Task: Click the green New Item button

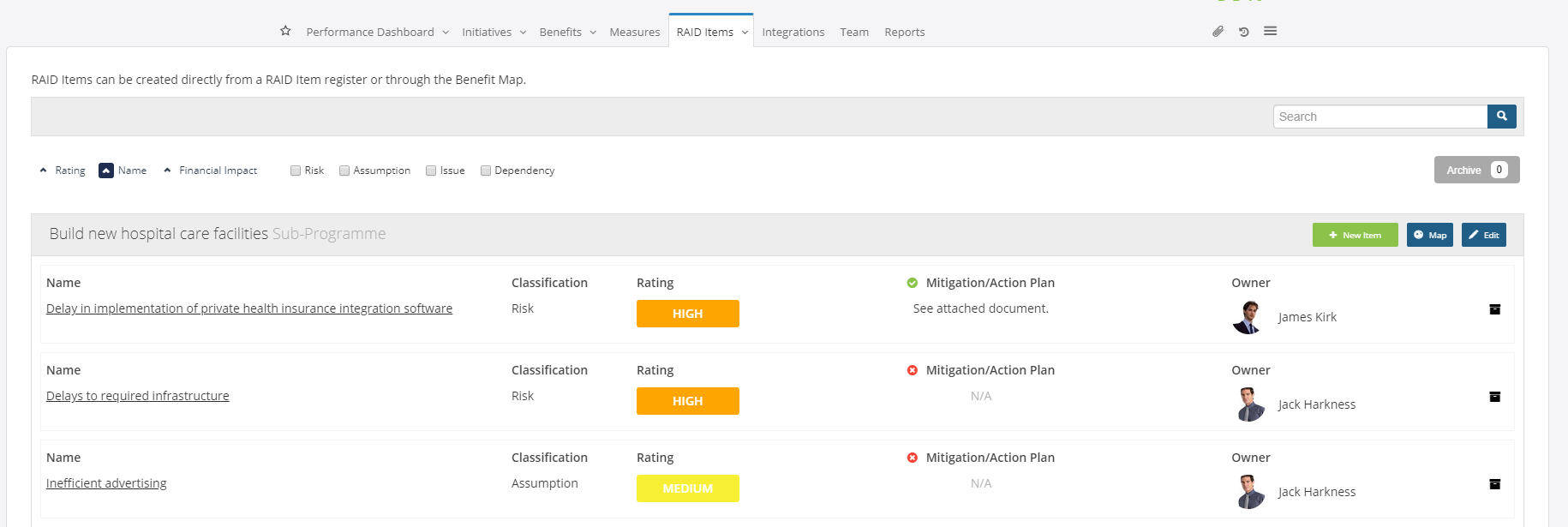Action: point(1355,235)
